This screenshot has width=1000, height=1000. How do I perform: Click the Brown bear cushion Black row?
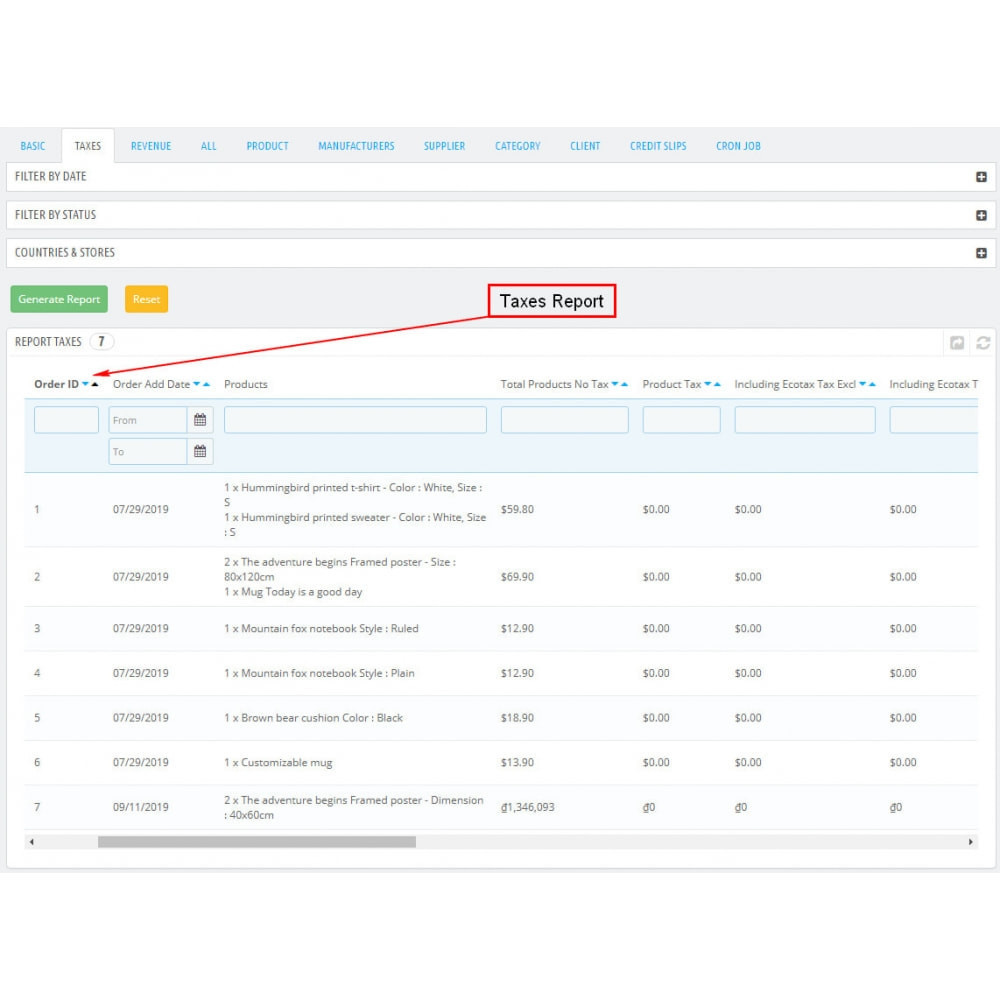(x=501, y=717)
